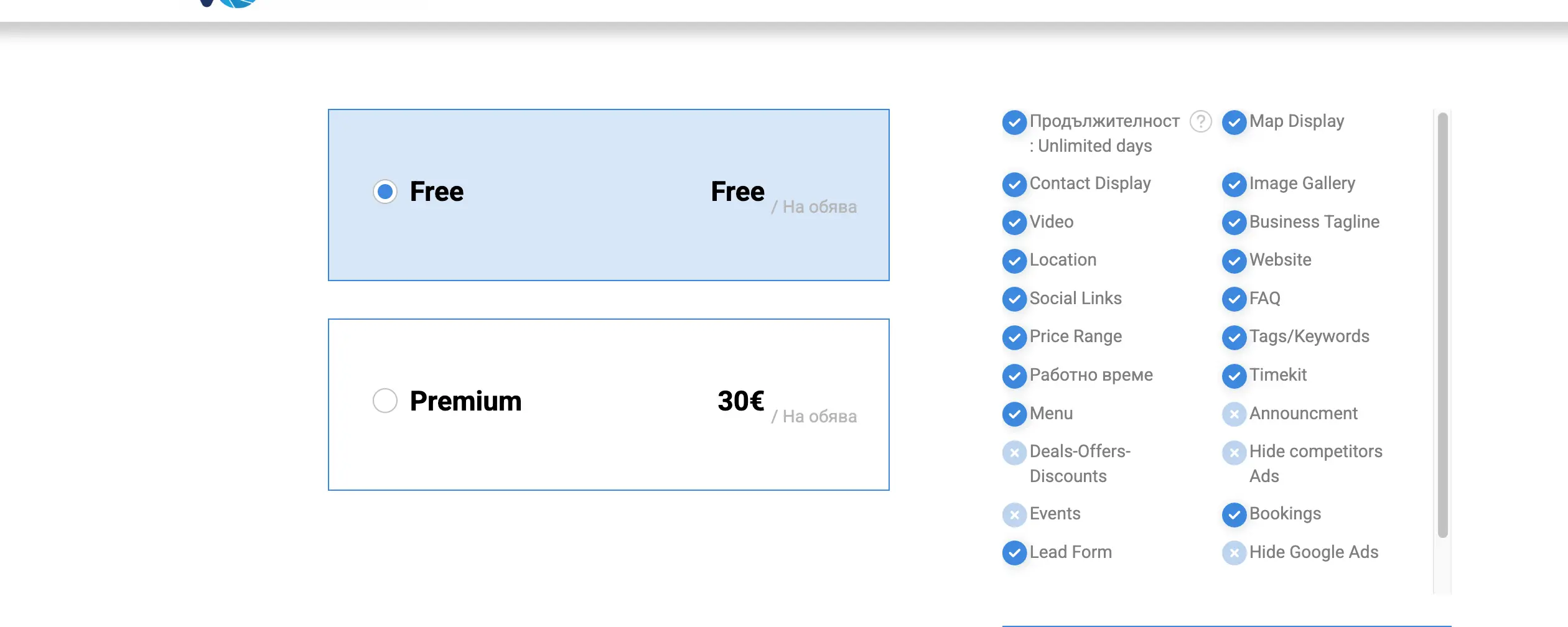Click the Lead Form checkmark icon

[1014, 553]
